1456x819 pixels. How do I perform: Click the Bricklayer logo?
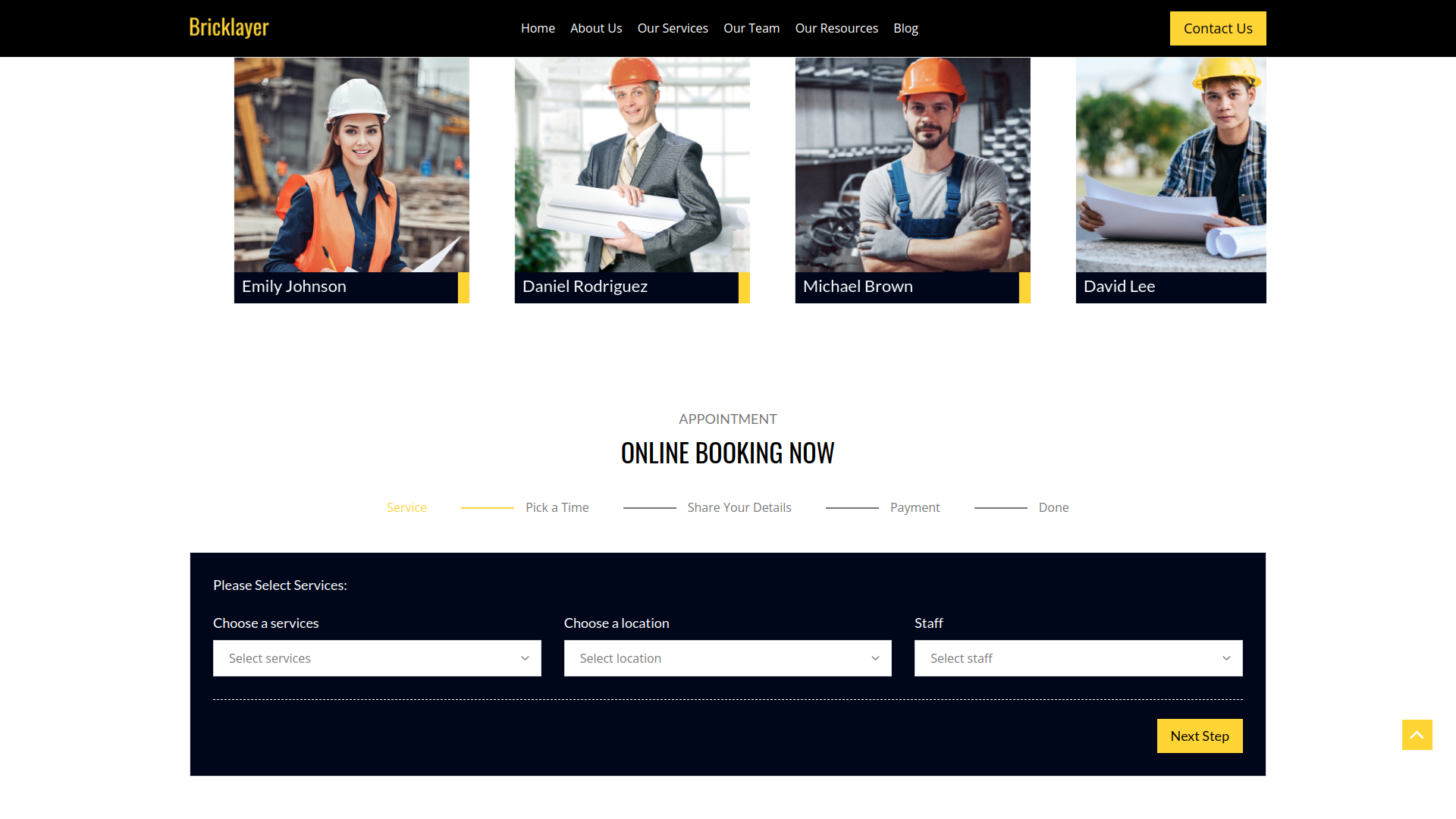point(228,27)
